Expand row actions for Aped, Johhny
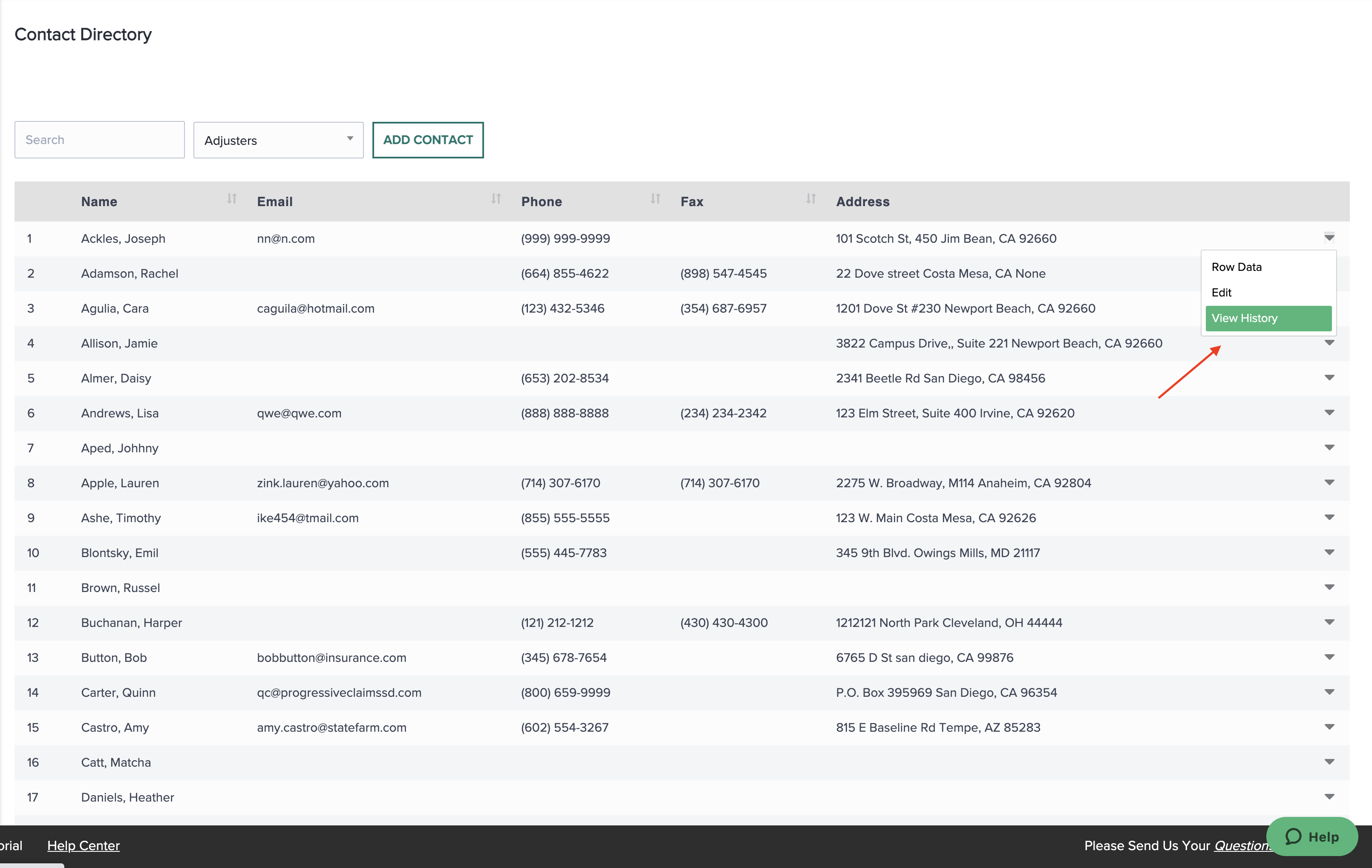Image resolution: width=1372 pixels, height=868 pixels. tap(1329, 448)
